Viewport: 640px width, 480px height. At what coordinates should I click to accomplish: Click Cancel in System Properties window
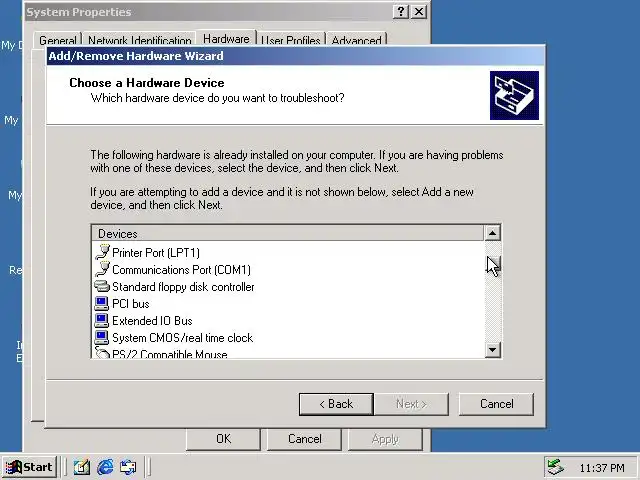(x=304, y=439)
